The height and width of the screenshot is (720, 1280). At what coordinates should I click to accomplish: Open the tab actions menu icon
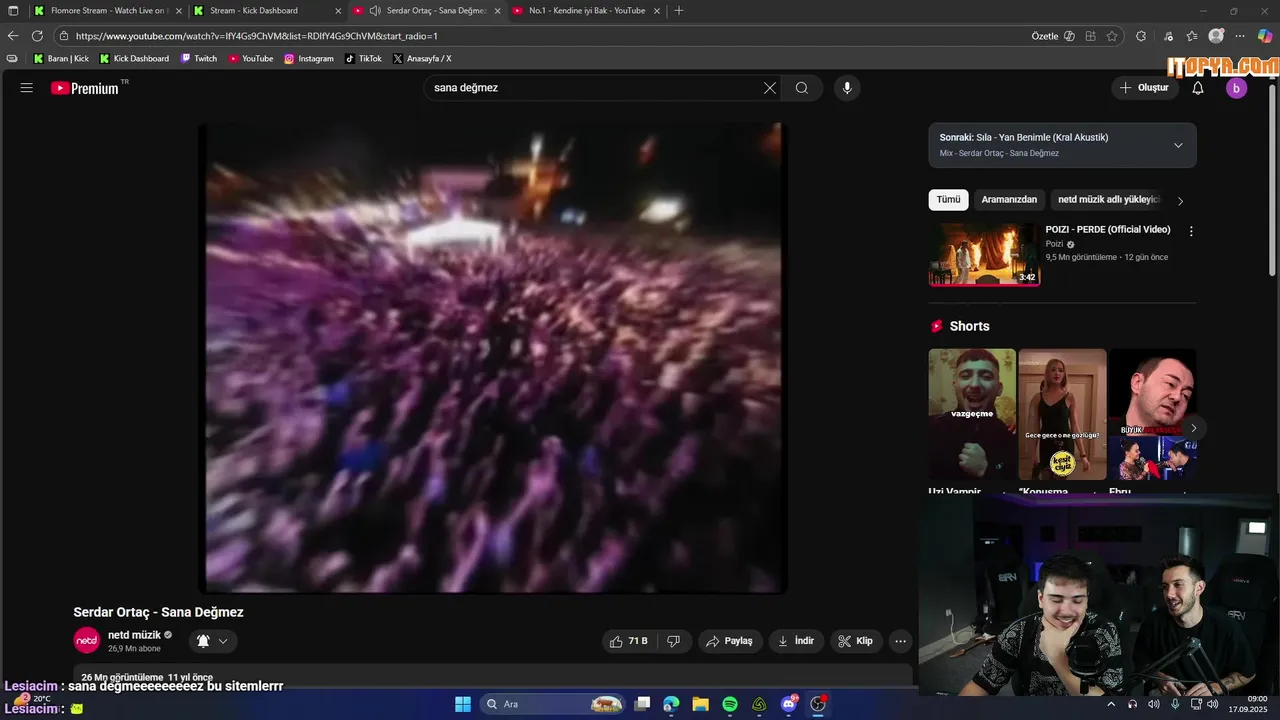(x=13, y=11)
